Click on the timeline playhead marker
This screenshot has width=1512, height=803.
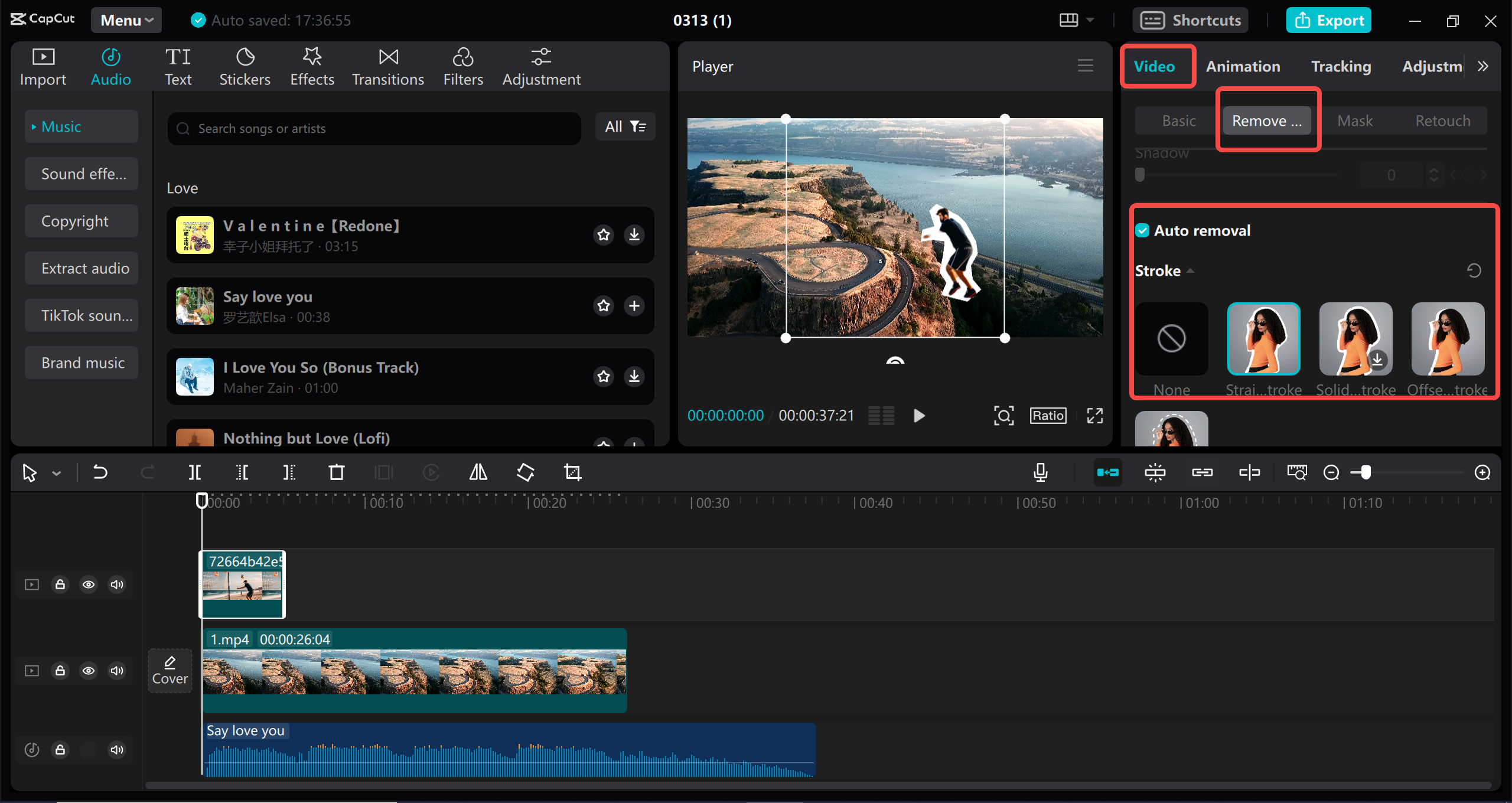(200, 500)
